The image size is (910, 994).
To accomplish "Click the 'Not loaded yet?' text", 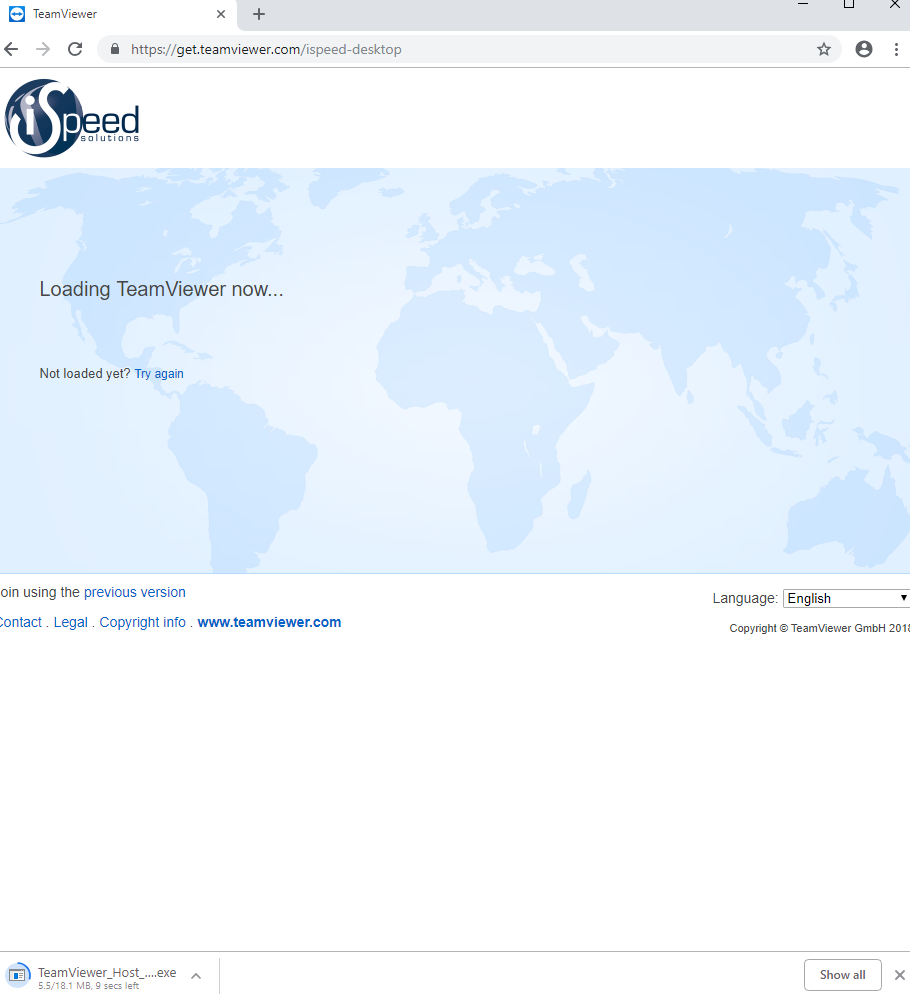I will (x=85, y=373).
